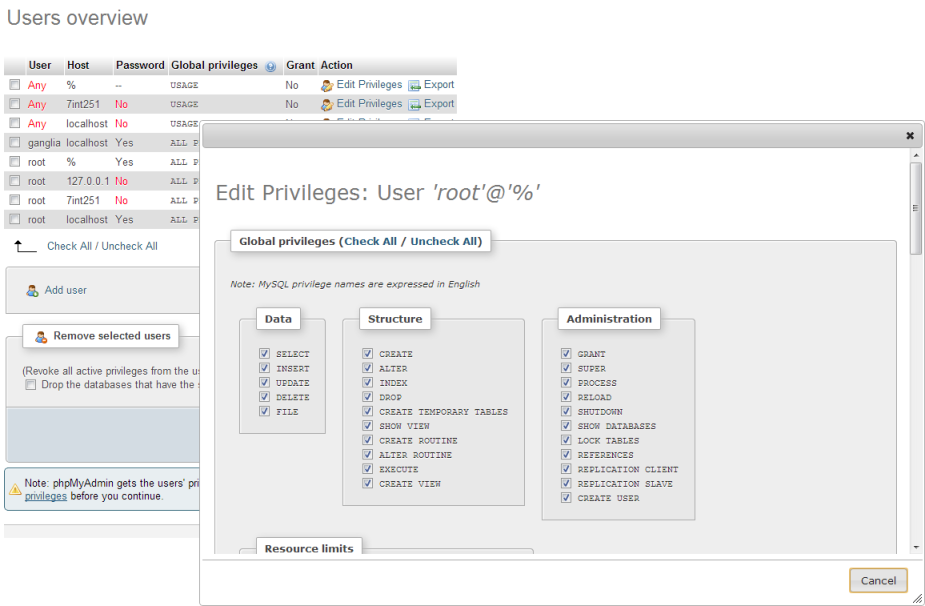
Task: Close the Edit Privileges dialog with X
Action: [x=910, y=135]
